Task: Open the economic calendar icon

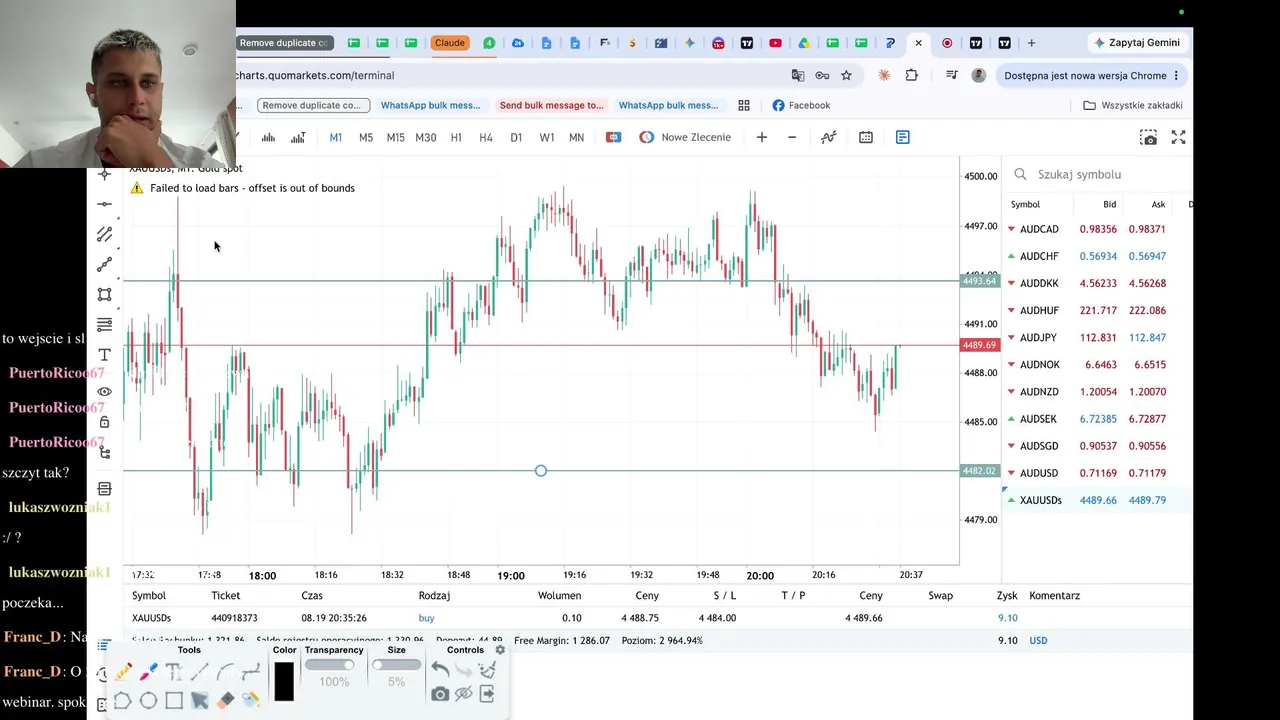Action: tap(866, 137)
